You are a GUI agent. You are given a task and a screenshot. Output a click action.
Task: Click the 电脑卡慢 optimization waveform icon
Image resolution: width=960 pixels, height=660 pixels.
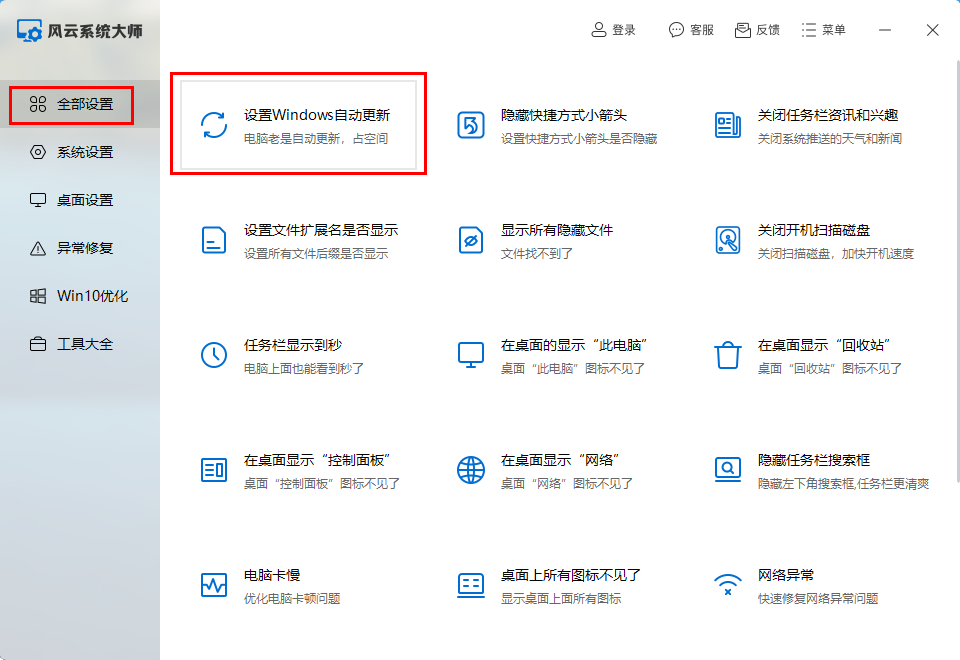click(x=214, y=586)
